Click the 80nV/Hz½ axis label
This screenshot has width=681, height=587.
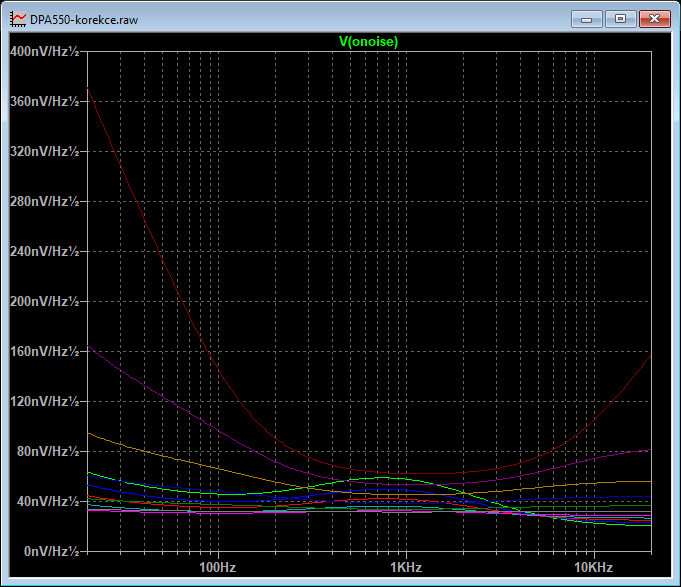click(48, 451)
